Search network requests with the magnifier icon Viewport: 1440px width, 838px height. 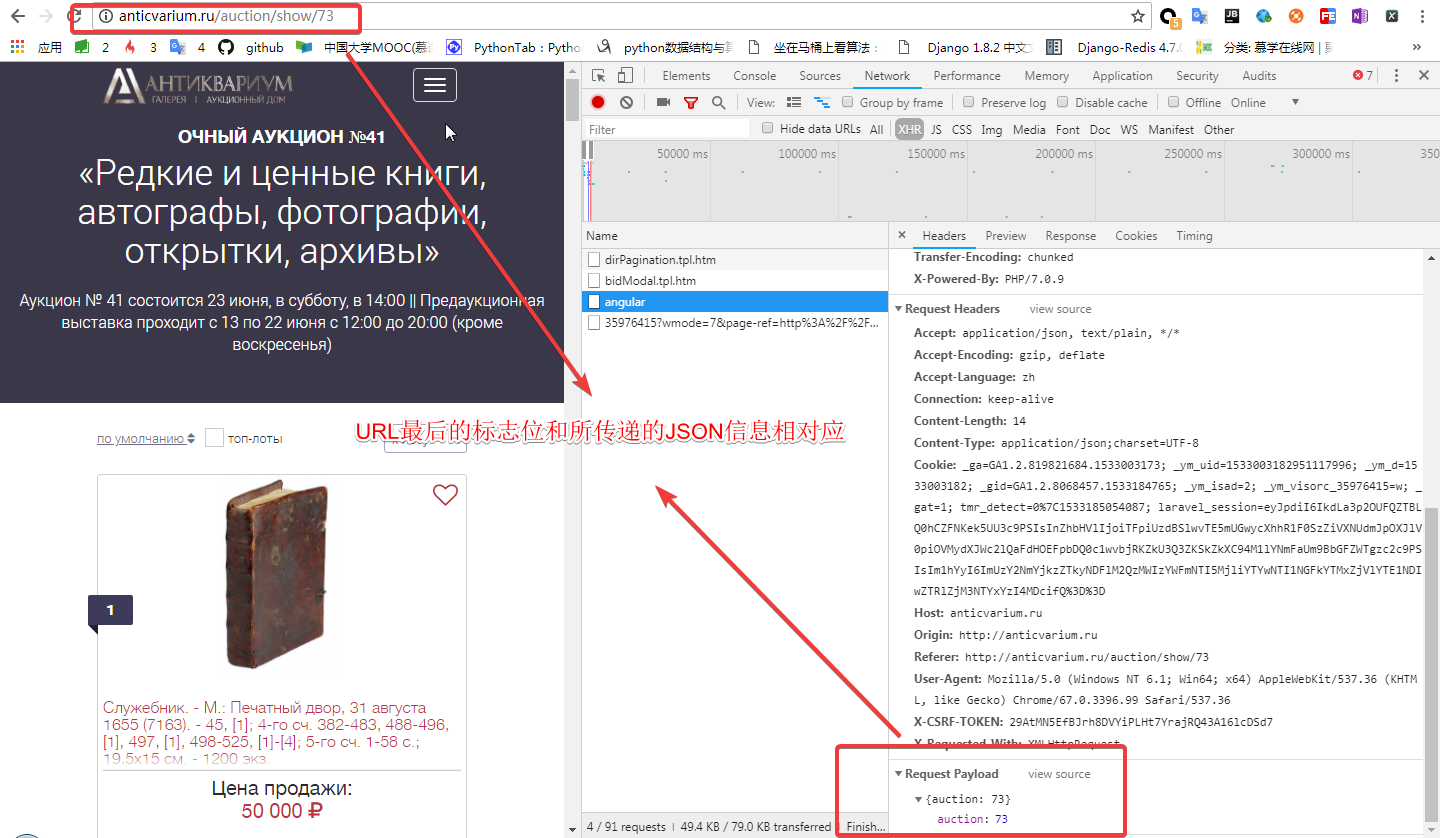click(718, 102)
